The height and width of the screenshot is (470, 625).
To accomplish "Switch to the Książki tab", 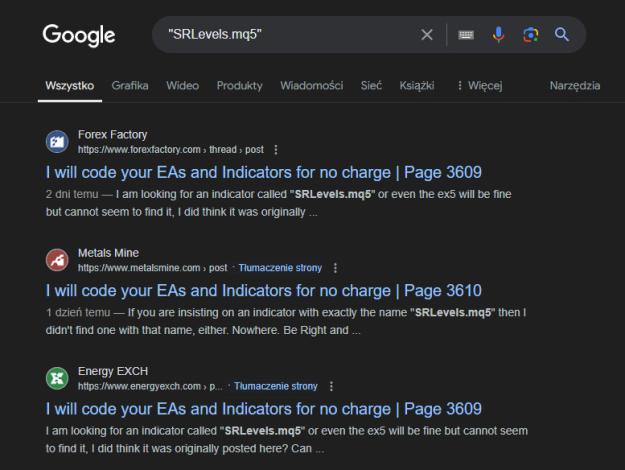I will [x=417, y=86].
